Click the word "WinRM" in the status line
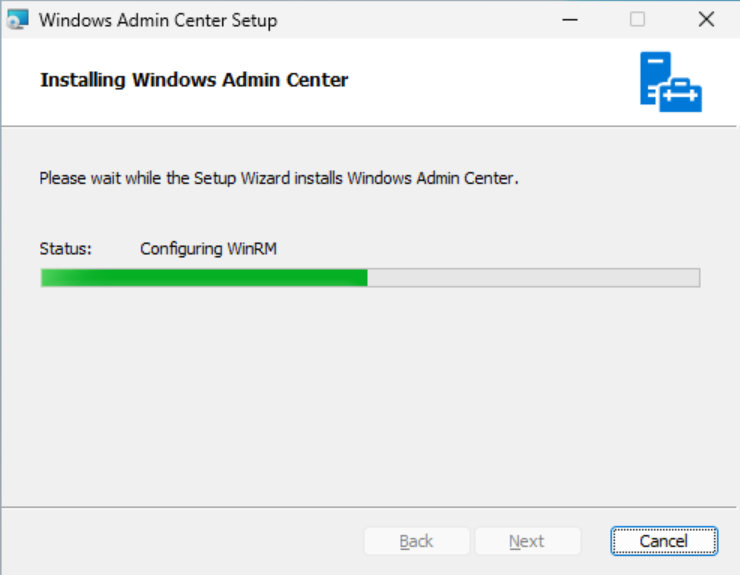 click(x=252, y=249)
